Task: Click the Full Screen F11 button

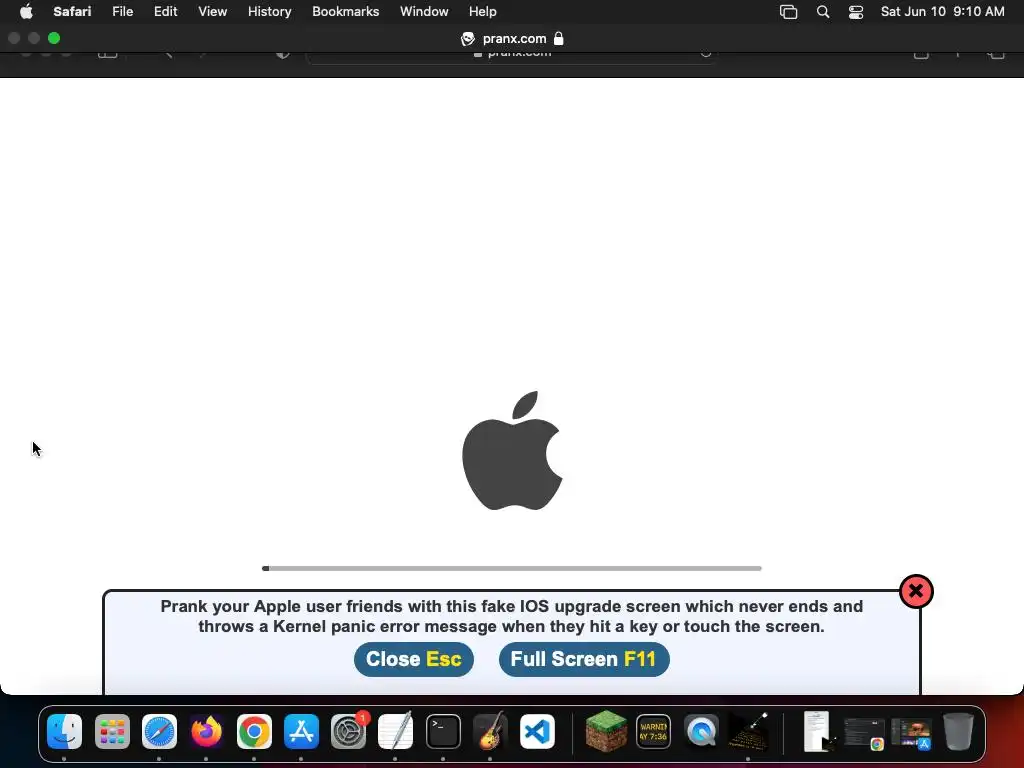Action: tap(584, 659)
